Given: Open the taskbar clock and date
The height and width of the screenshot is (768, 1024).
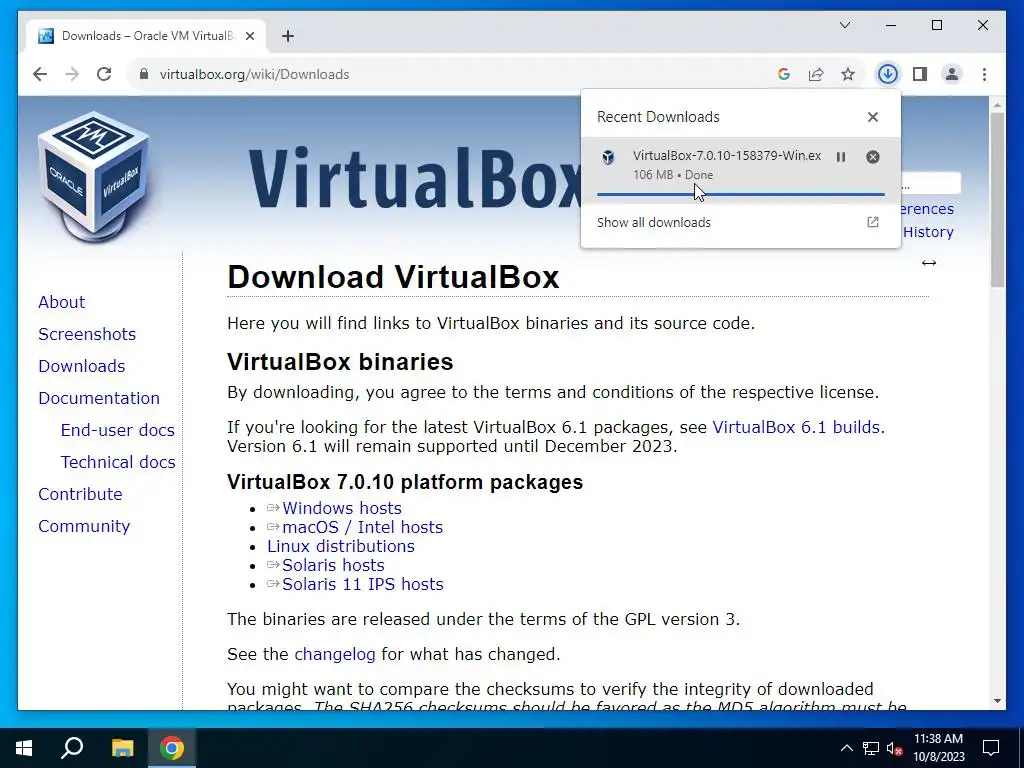Looking at the screenshot, I should coord(938,748).
